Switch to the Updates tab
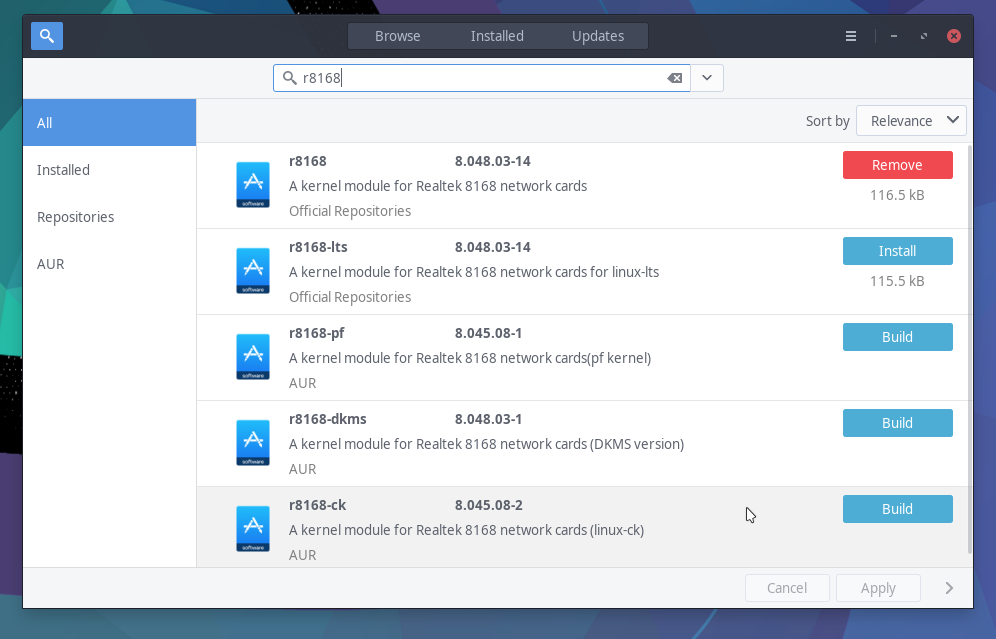The image size is (996, 639). (598, 36)
